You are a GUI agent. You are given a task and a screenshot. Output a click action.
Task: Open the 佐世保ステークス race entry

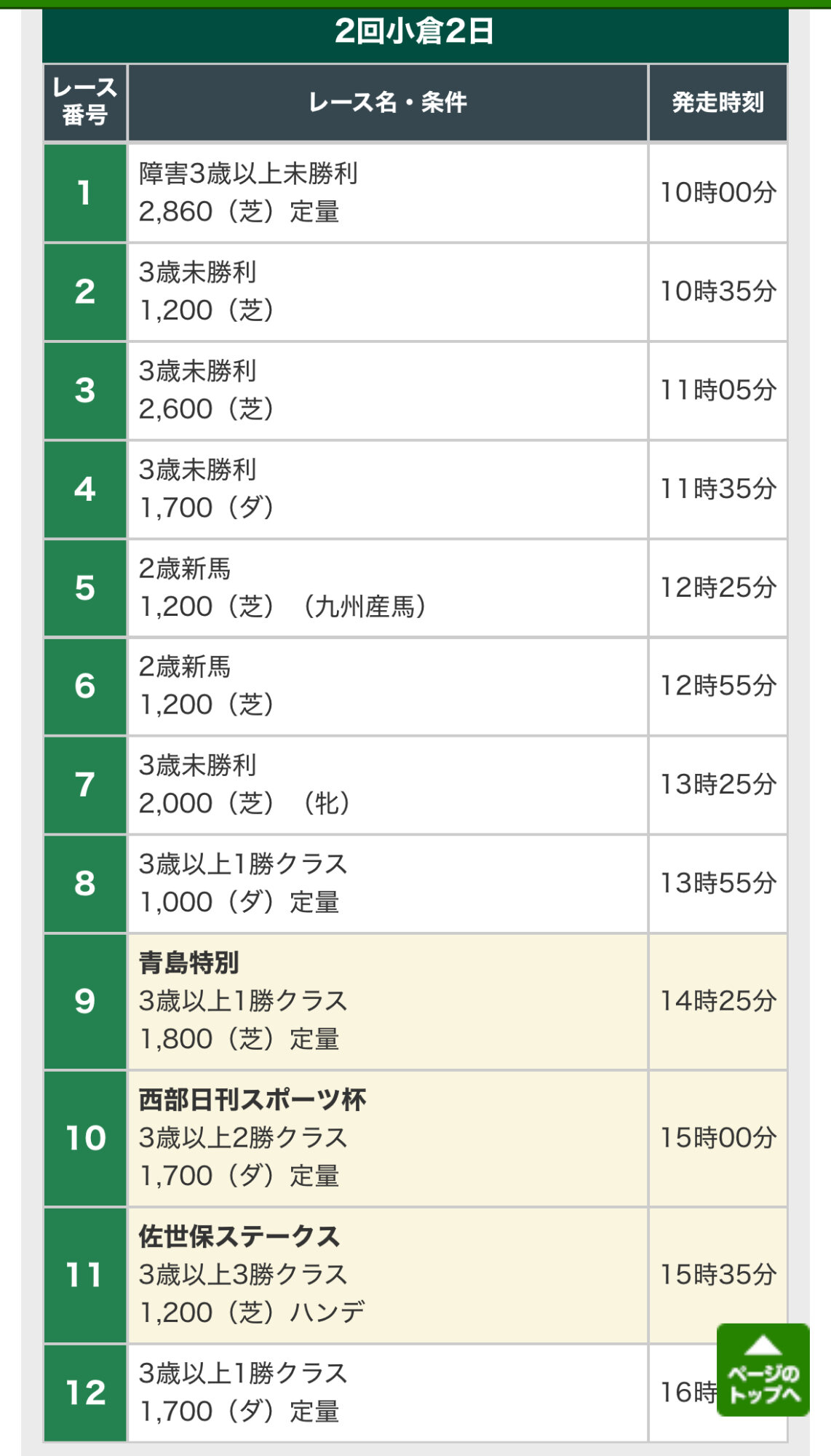[388, 1275]
